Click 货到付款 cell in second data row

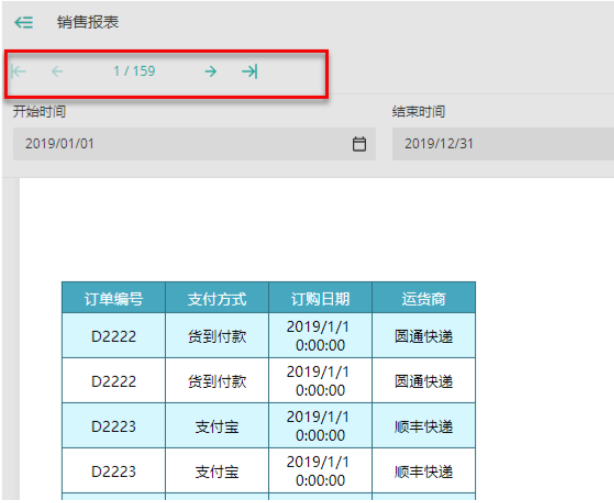[x=217, y=381]
